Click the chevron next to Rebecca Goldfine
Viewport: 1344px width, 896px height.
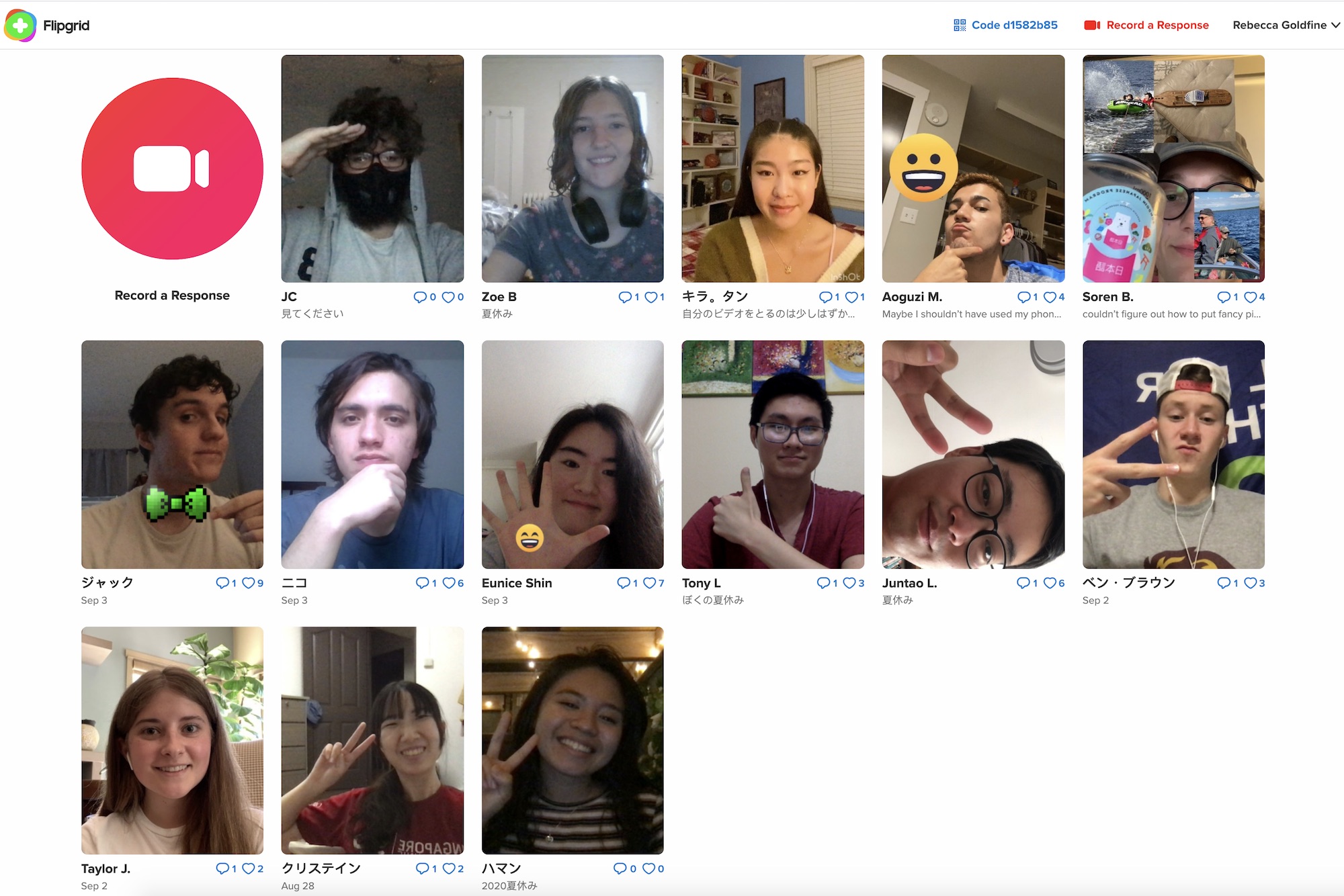point(1336,25)
